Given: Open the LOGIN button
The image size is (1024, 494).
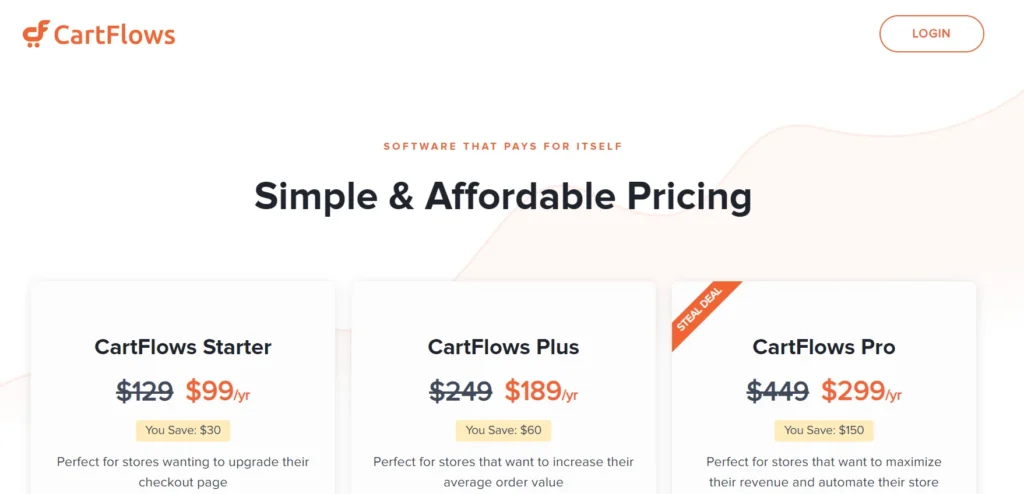Looking at the screenshot, I should [931, 33].
